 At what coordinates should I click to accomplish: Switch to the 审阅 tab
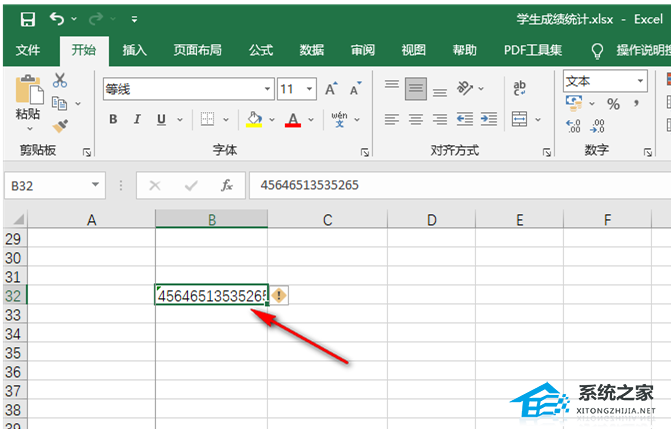point(363,51)
